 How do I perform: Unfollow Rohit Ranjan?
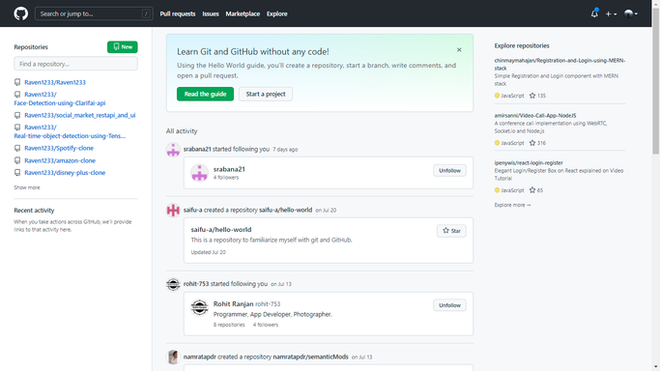click(450, 305)
